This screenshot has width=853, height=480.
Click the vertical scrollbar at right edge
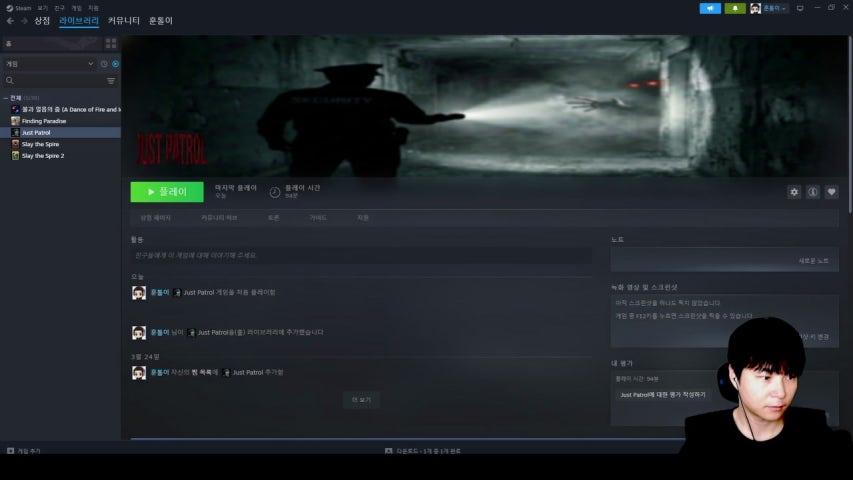pyautogui.click(x=850, y=125)
